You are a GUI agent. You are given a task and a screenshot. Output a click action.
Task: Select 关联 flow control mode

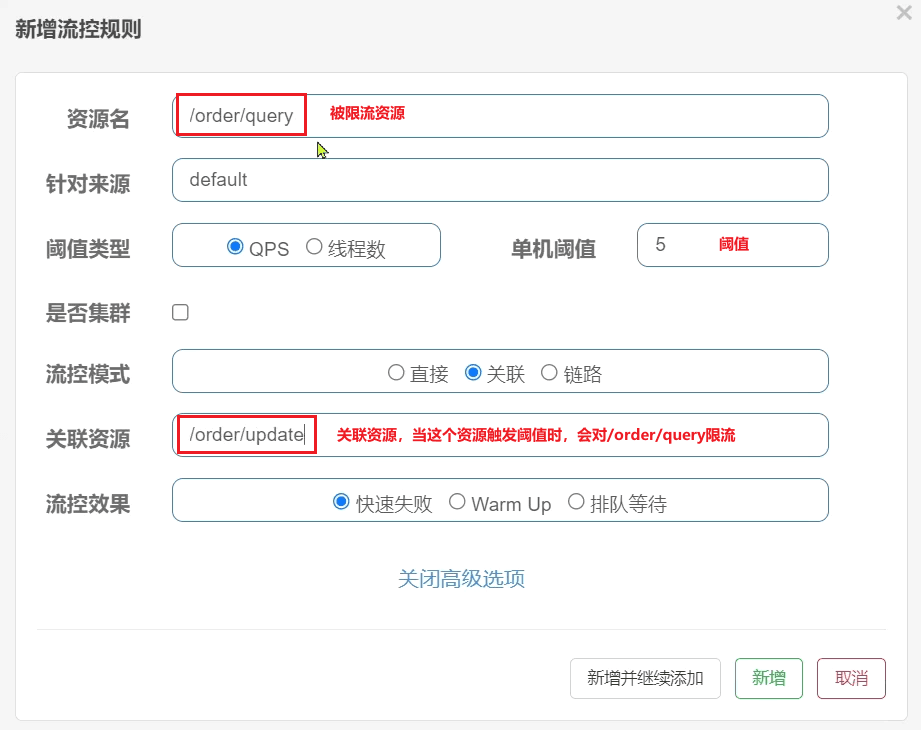click(x=474, y=373)
